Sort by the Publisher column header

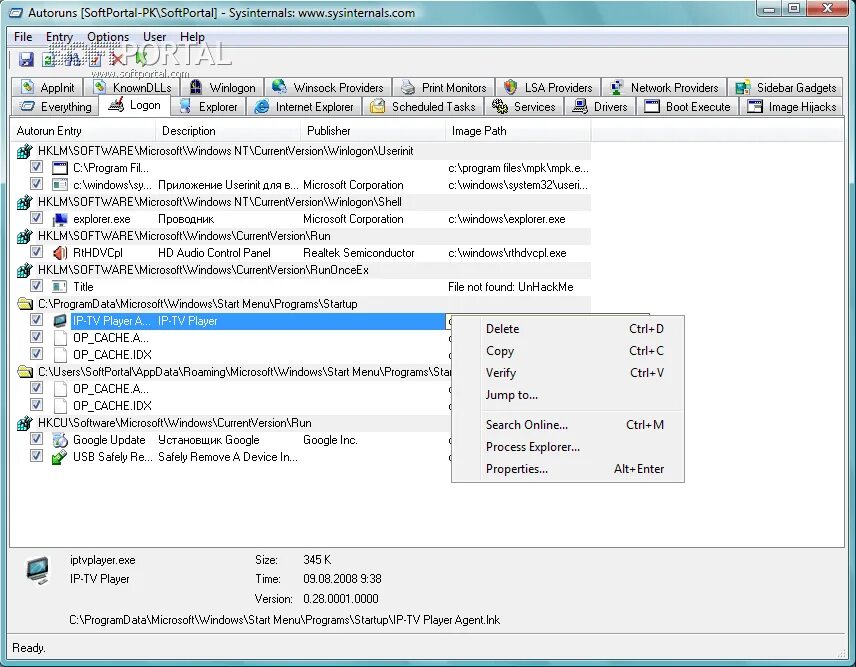tap(373, 131)
